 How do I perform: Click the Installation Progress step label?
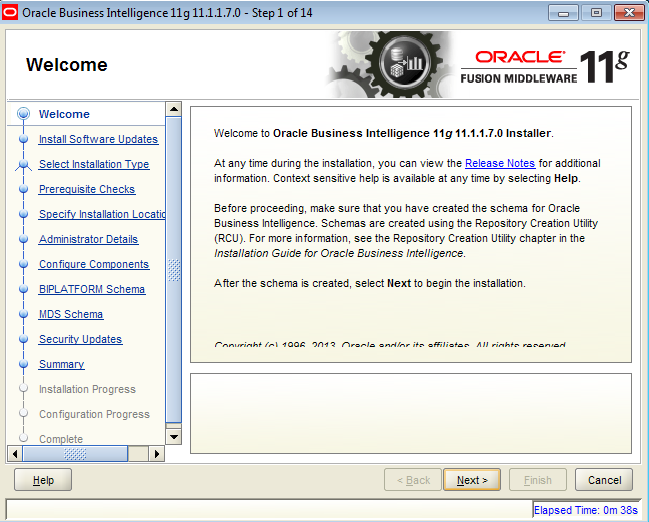point(87,389)
